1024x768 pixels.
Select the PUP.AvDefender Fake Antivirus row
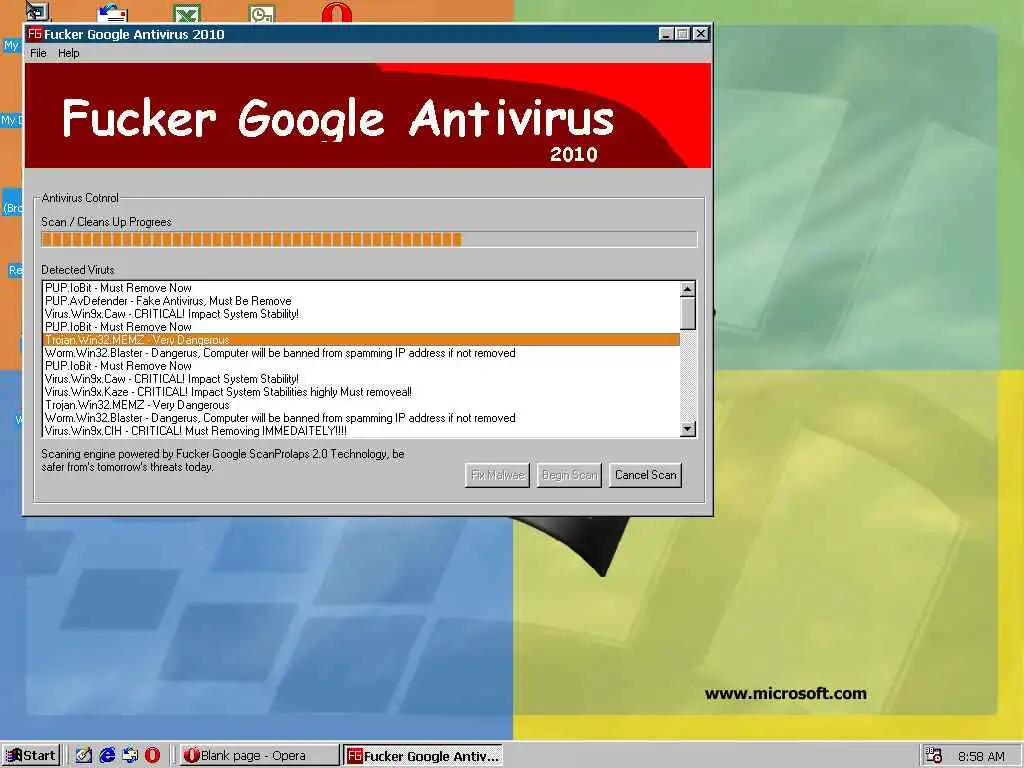tap(361, 301)
